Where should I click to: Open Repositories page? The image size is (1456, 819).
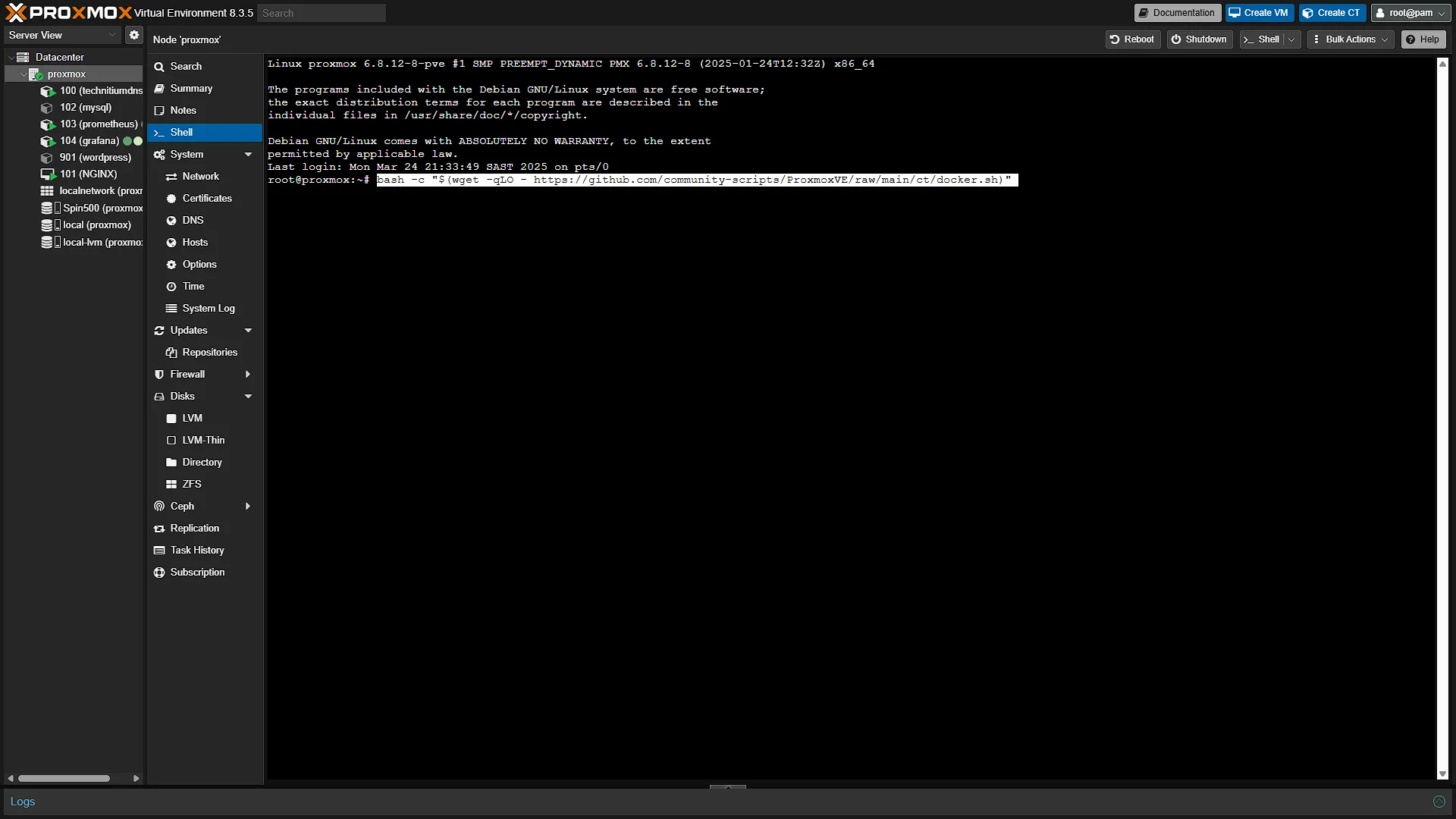coord(205,353)
